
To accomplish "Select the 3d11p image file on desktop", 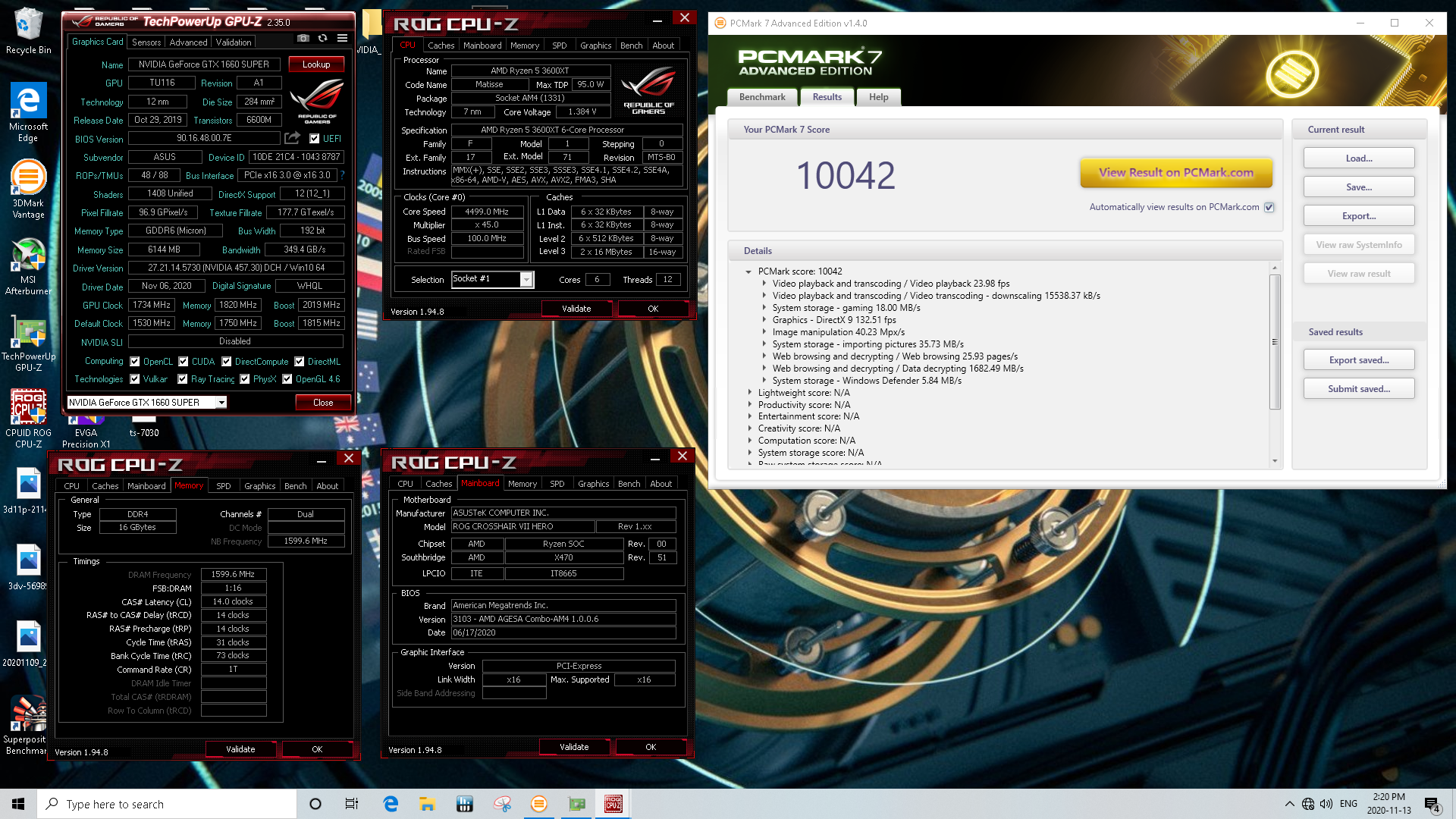I will [28, 491].
